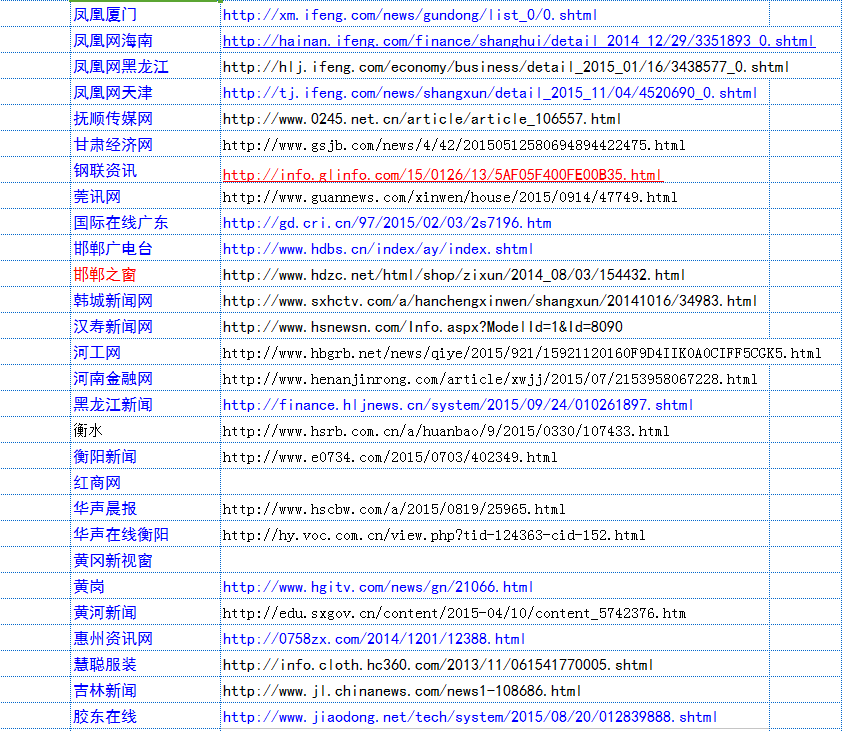Open the 0758zx.com 12388.html link
Viewport: 842px width, 731px height.
point(374,639)
